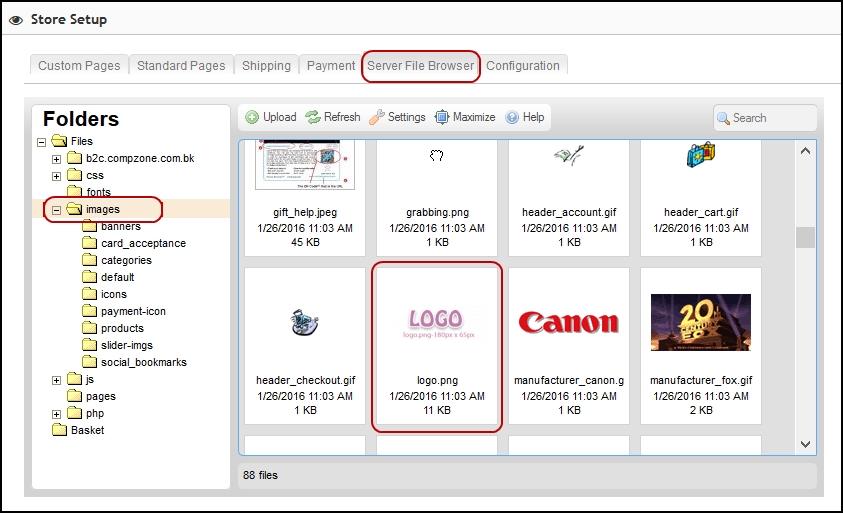Expand the b2c.compzone.com.bk folder node
843x513 pixels.
click(56, 159)
